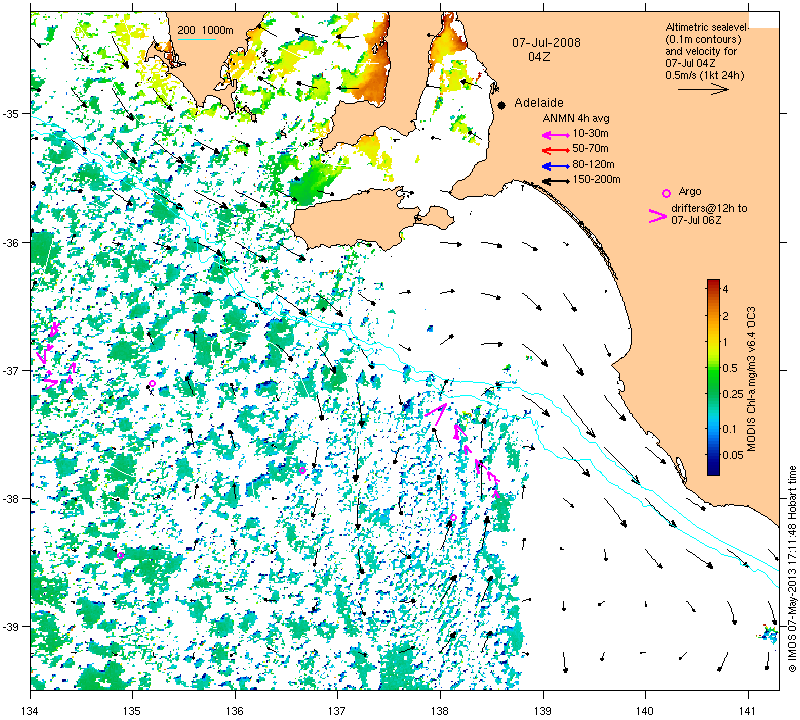
Task: Click the chlorophyll colorbar at the 0.25 level
Action: coord(713,394)
